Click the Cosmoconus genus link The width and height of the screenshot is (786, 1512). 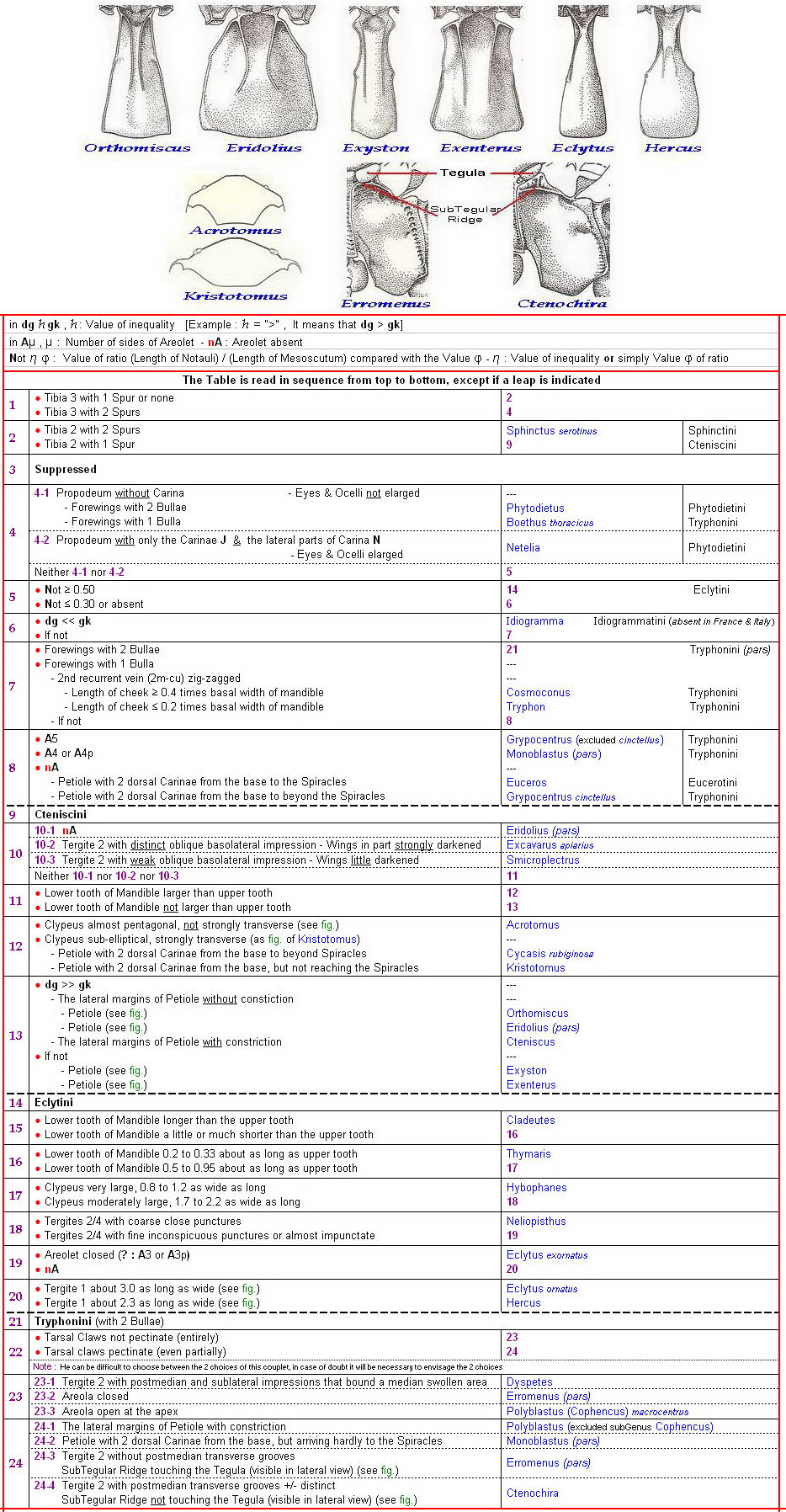pos(538,693)
